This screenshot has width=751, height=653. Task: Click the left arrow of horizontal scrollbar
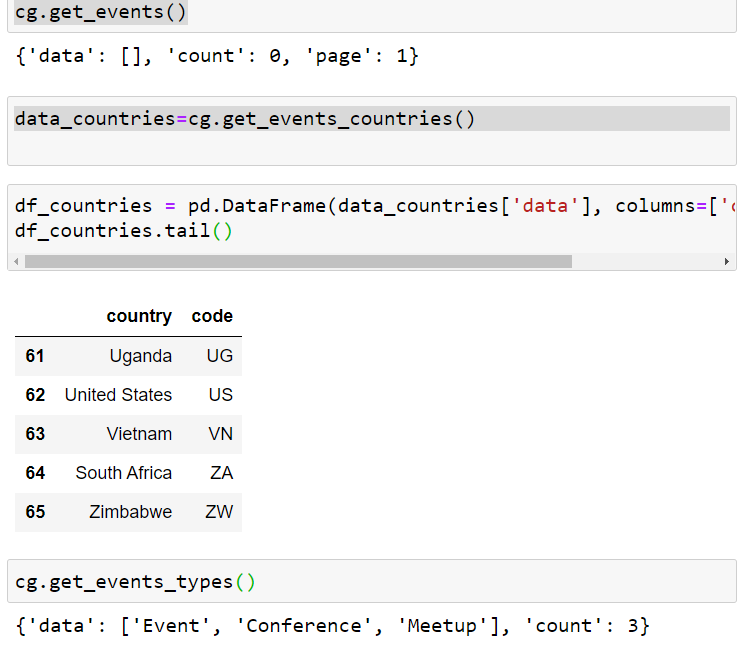[x=16, y=262]
